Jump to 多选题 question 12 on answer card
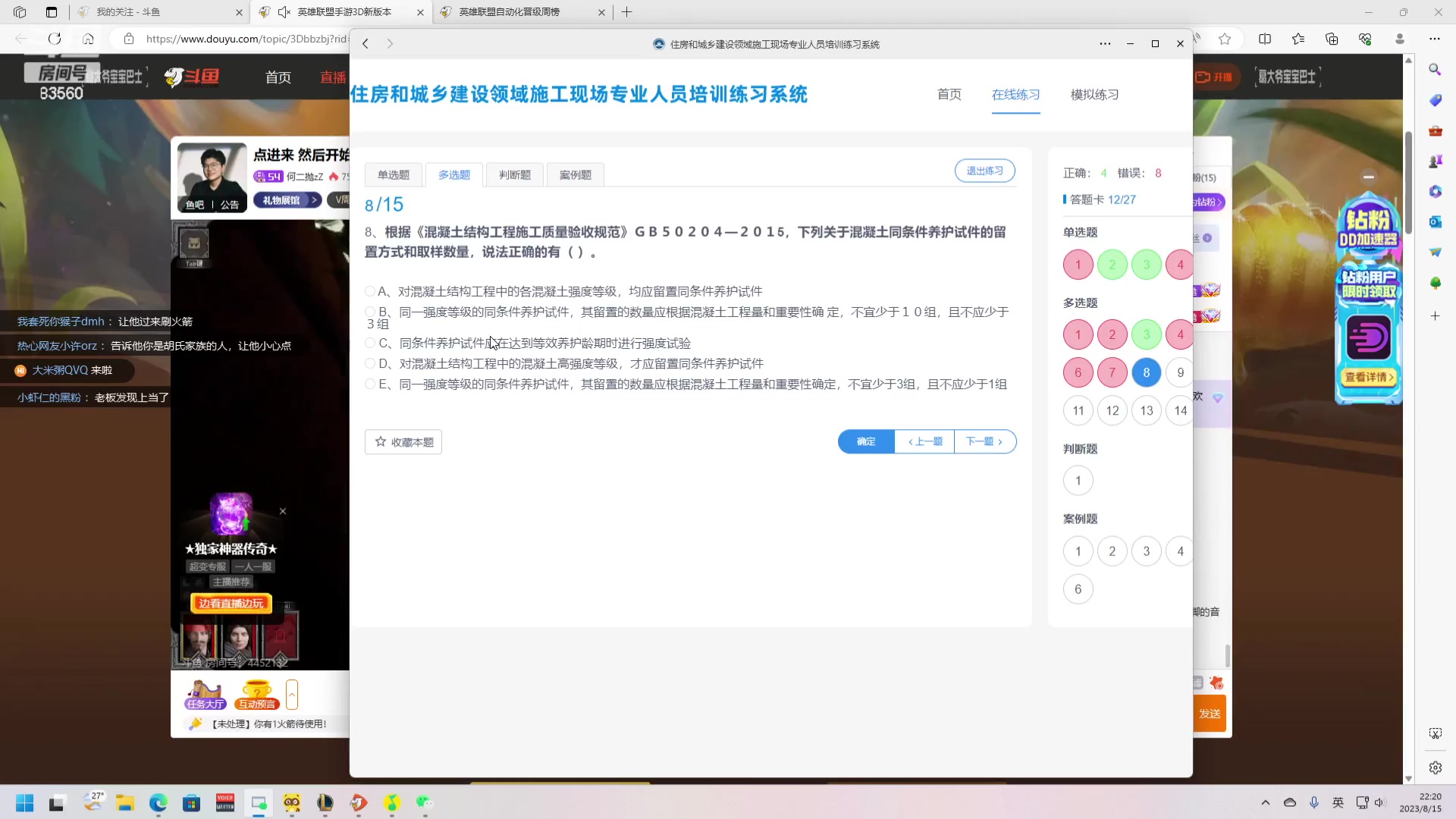This screenshot has height=819, width=1456. point(1112,410)
